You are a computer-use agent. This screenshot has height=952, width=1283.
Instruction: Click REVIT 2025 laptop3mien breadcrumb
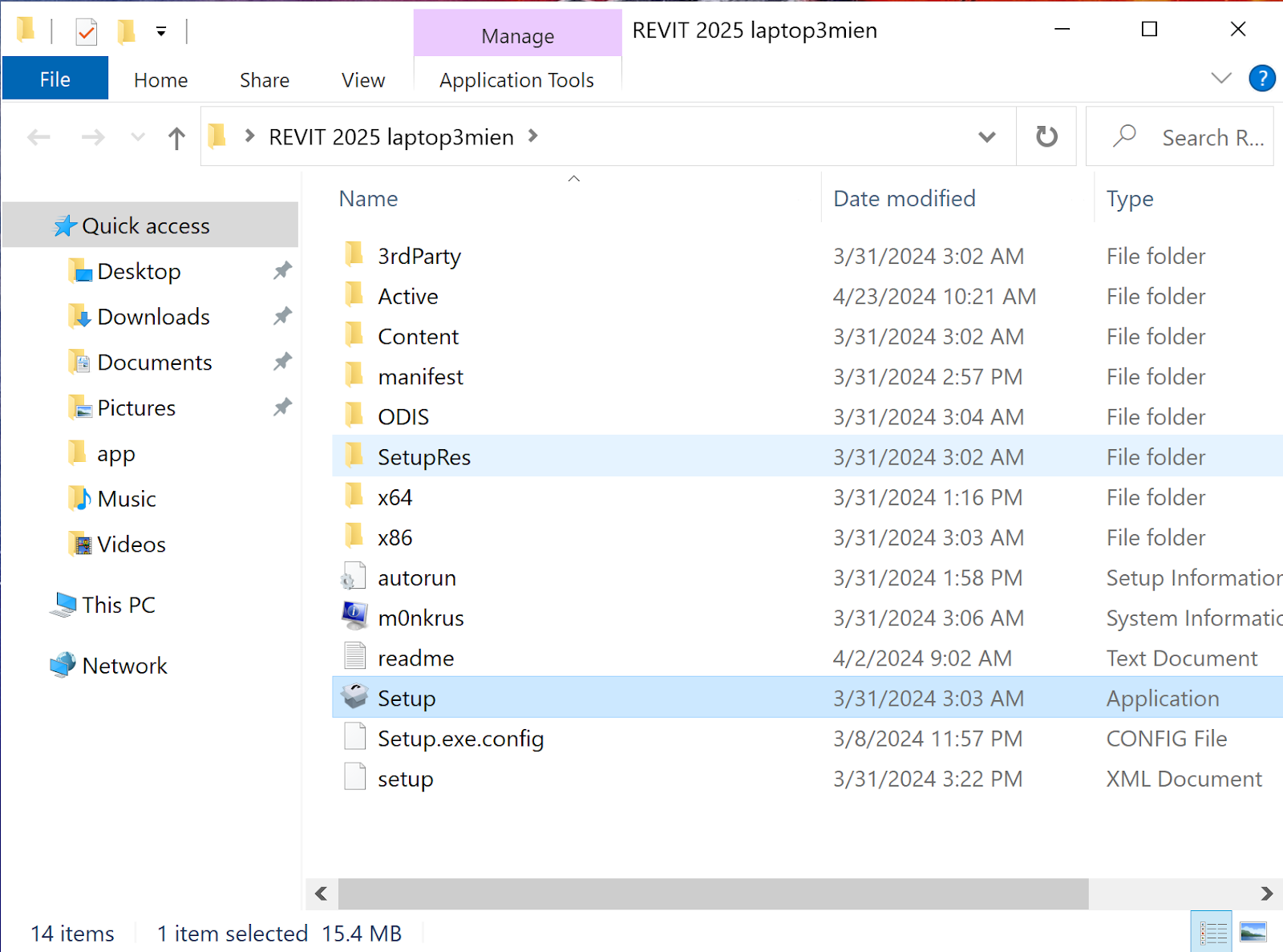pos(391,137)
